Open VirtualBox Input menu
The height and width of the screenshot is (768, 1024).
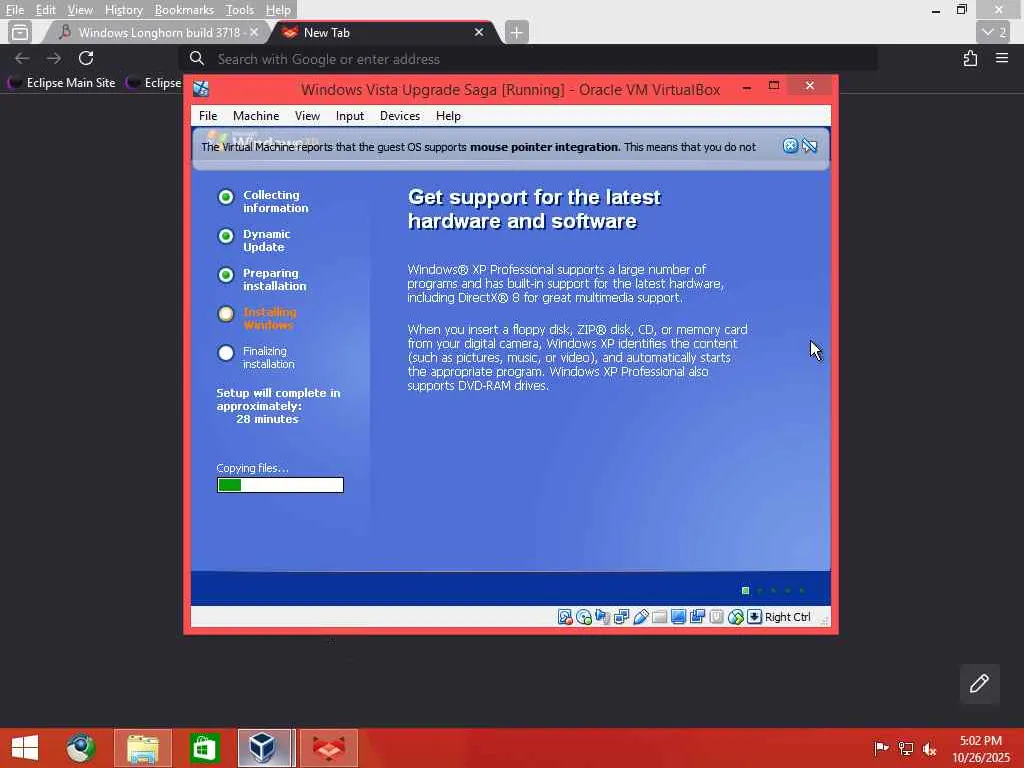[x=349, y=116]
